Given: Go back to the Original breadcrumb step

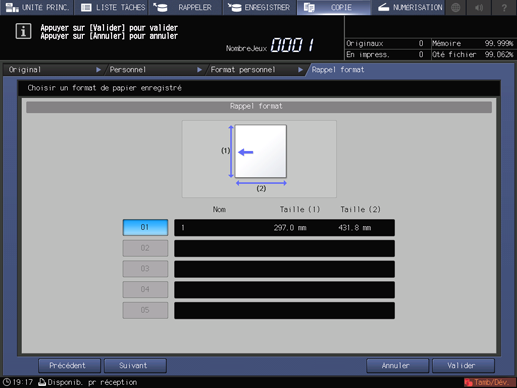Looking at the screenshot, I should 54,70.
